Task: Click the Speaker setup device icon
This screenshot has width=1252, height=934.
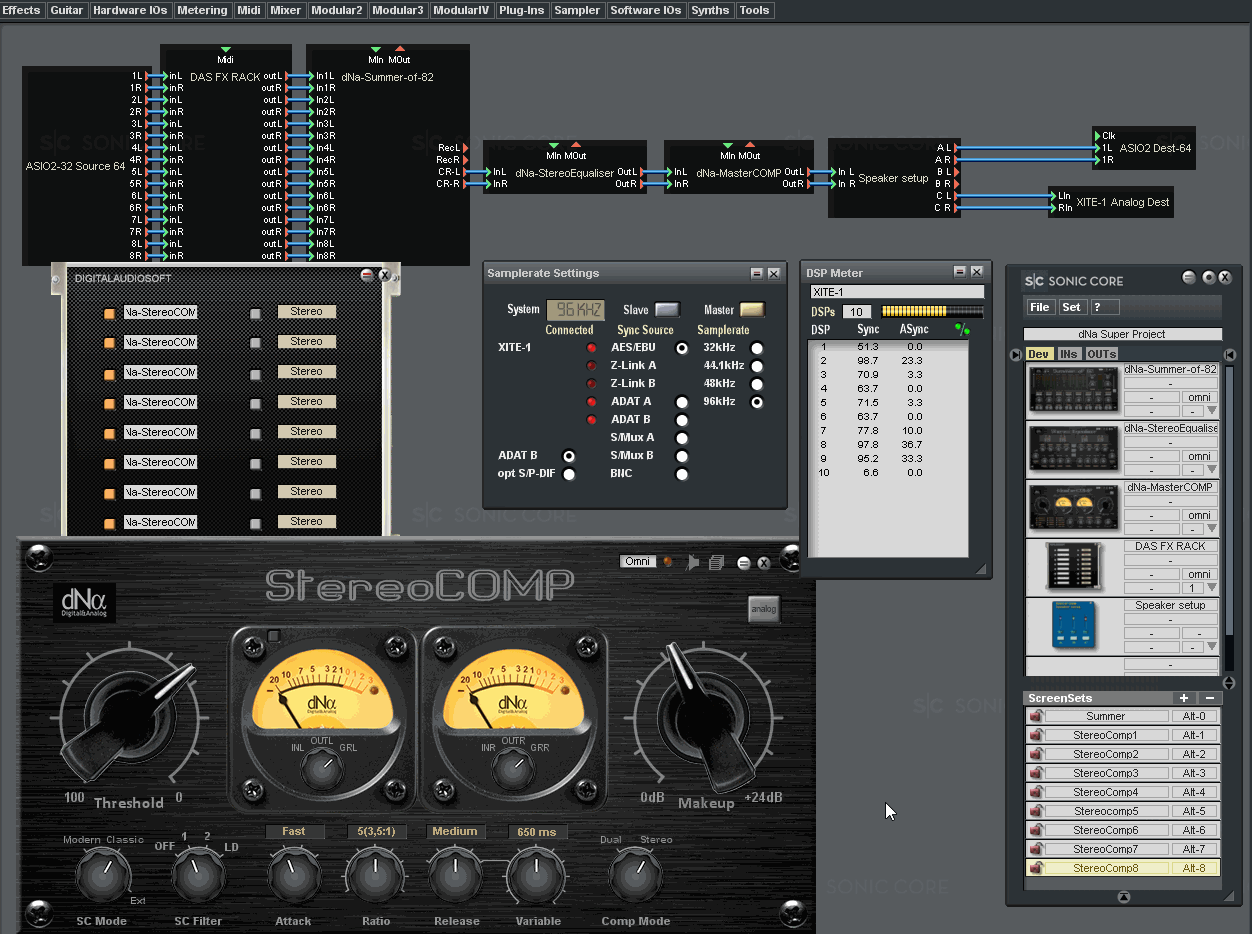Action: pos(1074,626)
